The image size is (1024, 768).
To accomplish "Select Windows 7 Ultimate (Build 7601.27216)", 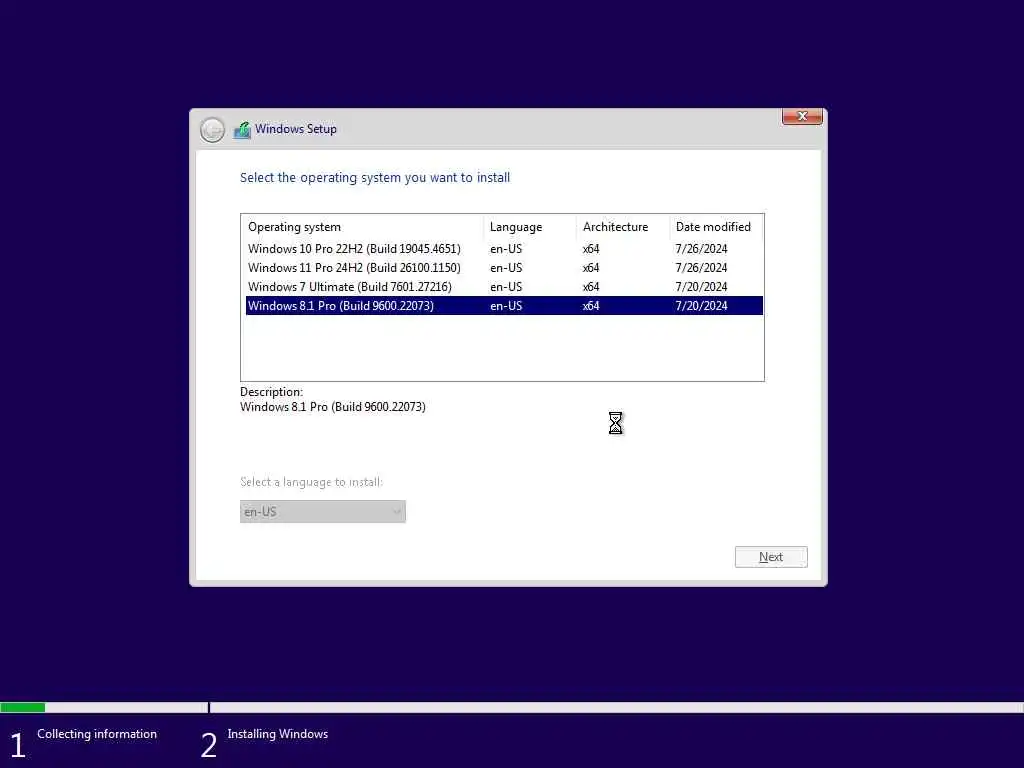I will click(504, 287).
